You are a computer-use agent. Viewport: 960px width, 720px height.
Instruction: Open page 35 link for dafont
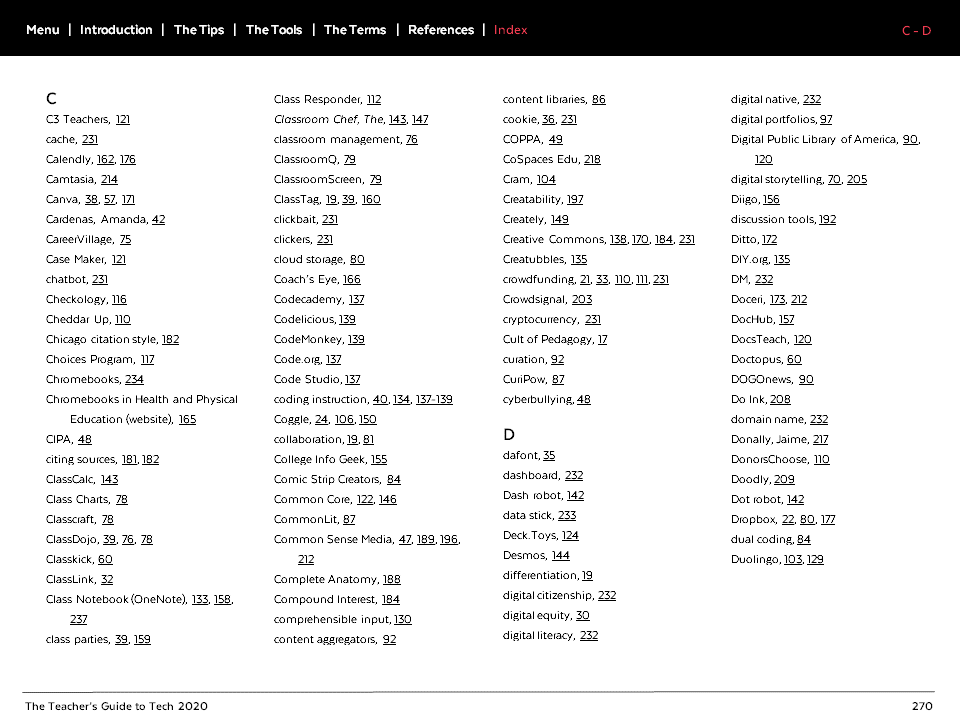549,455
